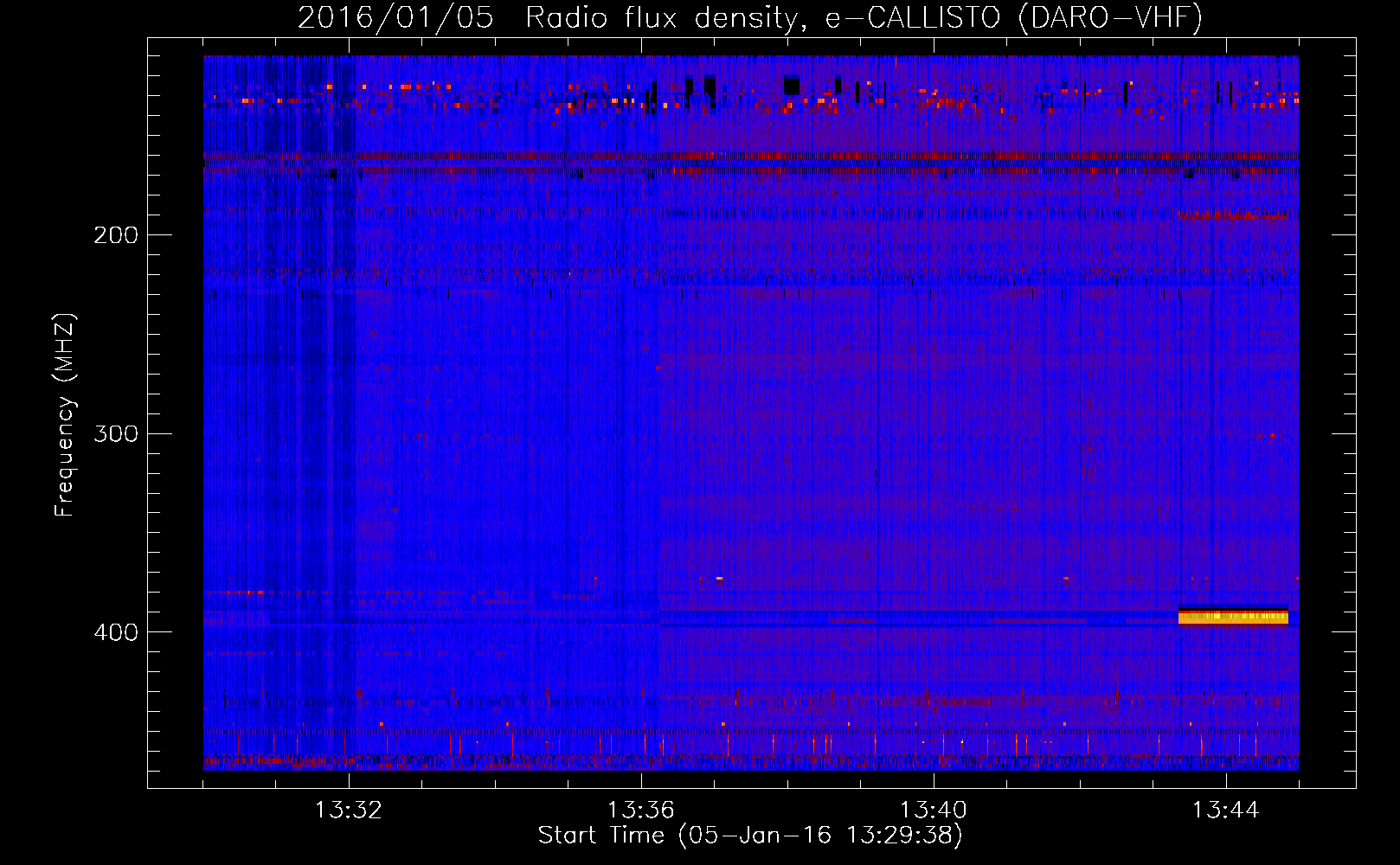The height and width of the screenshot is (865, 1400).
Task: Select the 13:44 time tick label
Action: pyautogui.click(x=1225, y=811)
